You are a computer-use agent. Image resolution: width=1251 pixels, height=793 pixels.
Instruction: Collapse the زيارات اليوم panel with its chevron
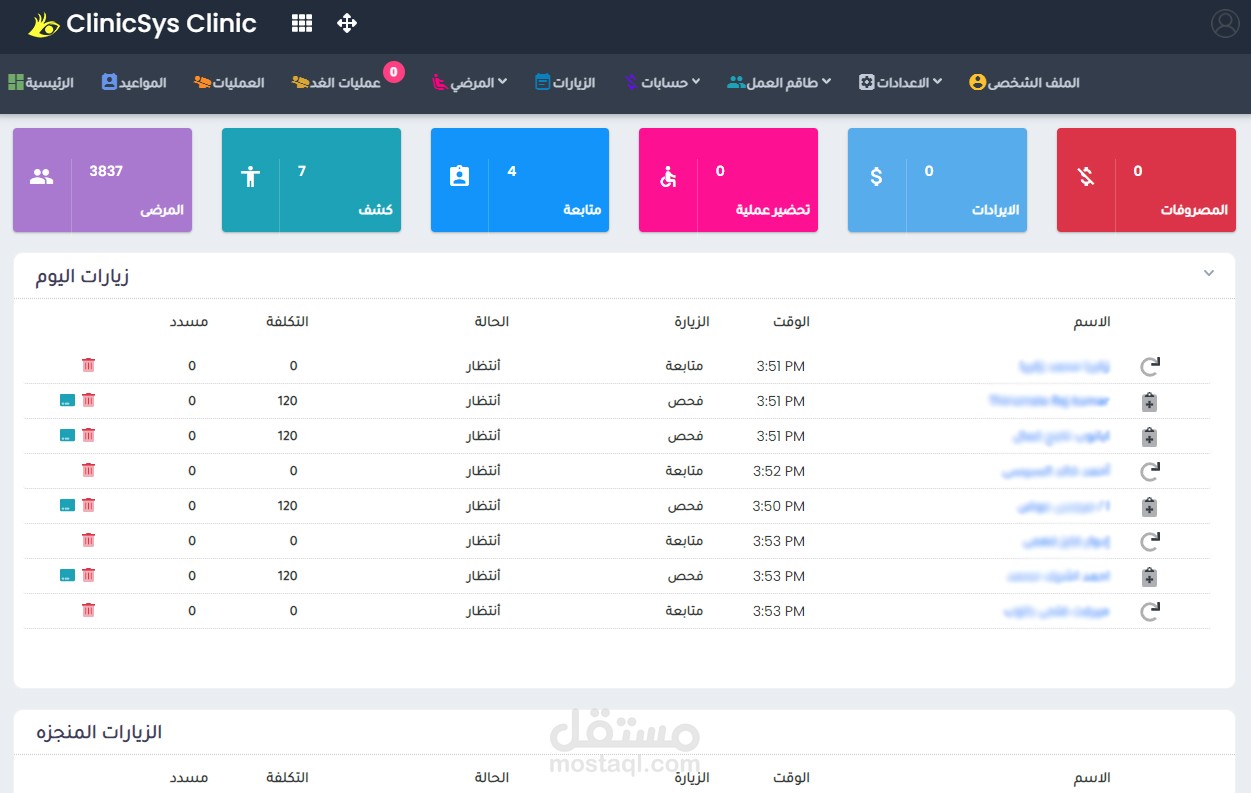tap(1208, 273)
